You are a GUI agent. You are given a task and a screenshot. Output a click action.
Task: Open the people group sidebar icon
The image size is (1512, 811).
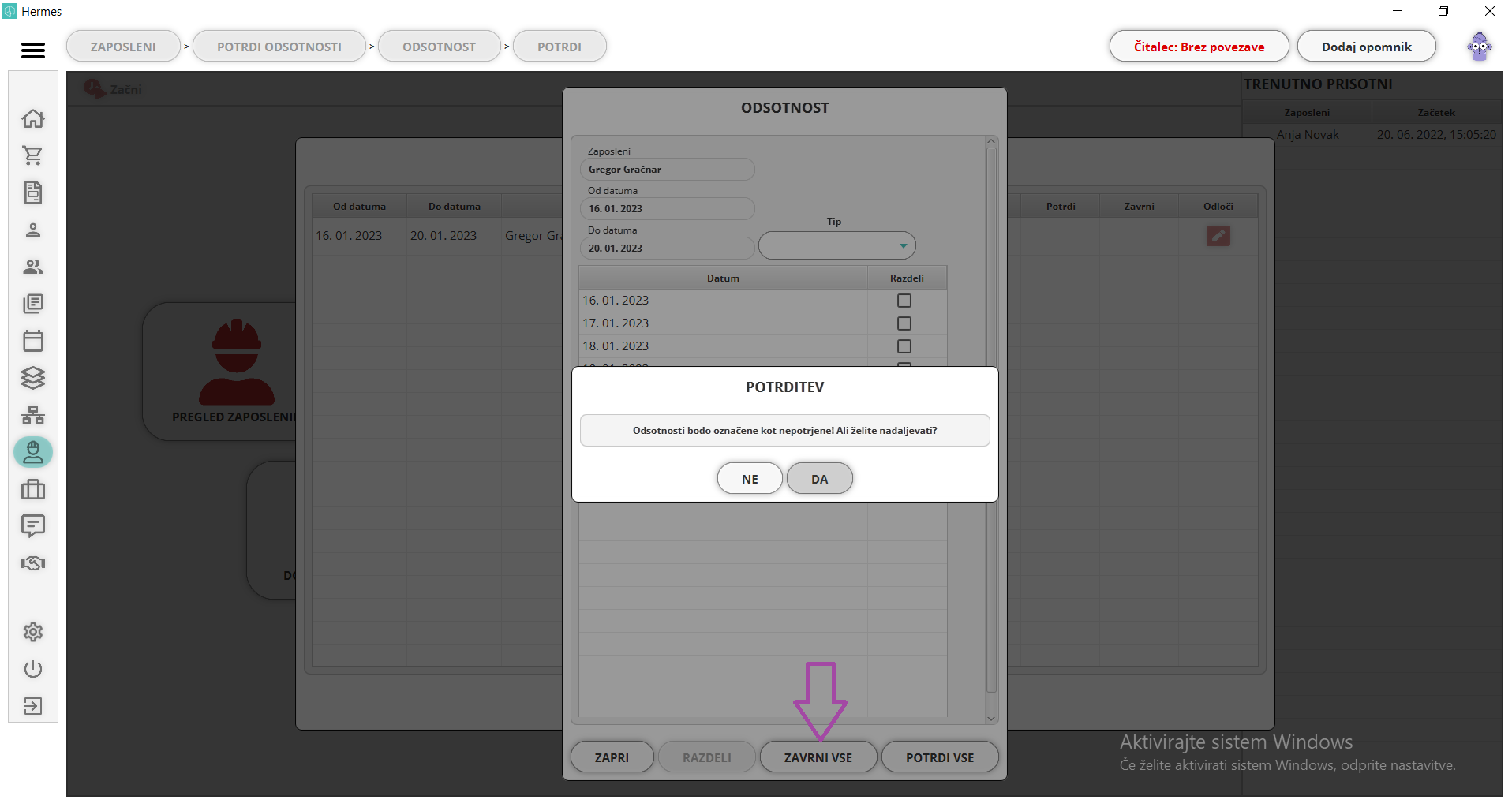(x=33, y=267)
